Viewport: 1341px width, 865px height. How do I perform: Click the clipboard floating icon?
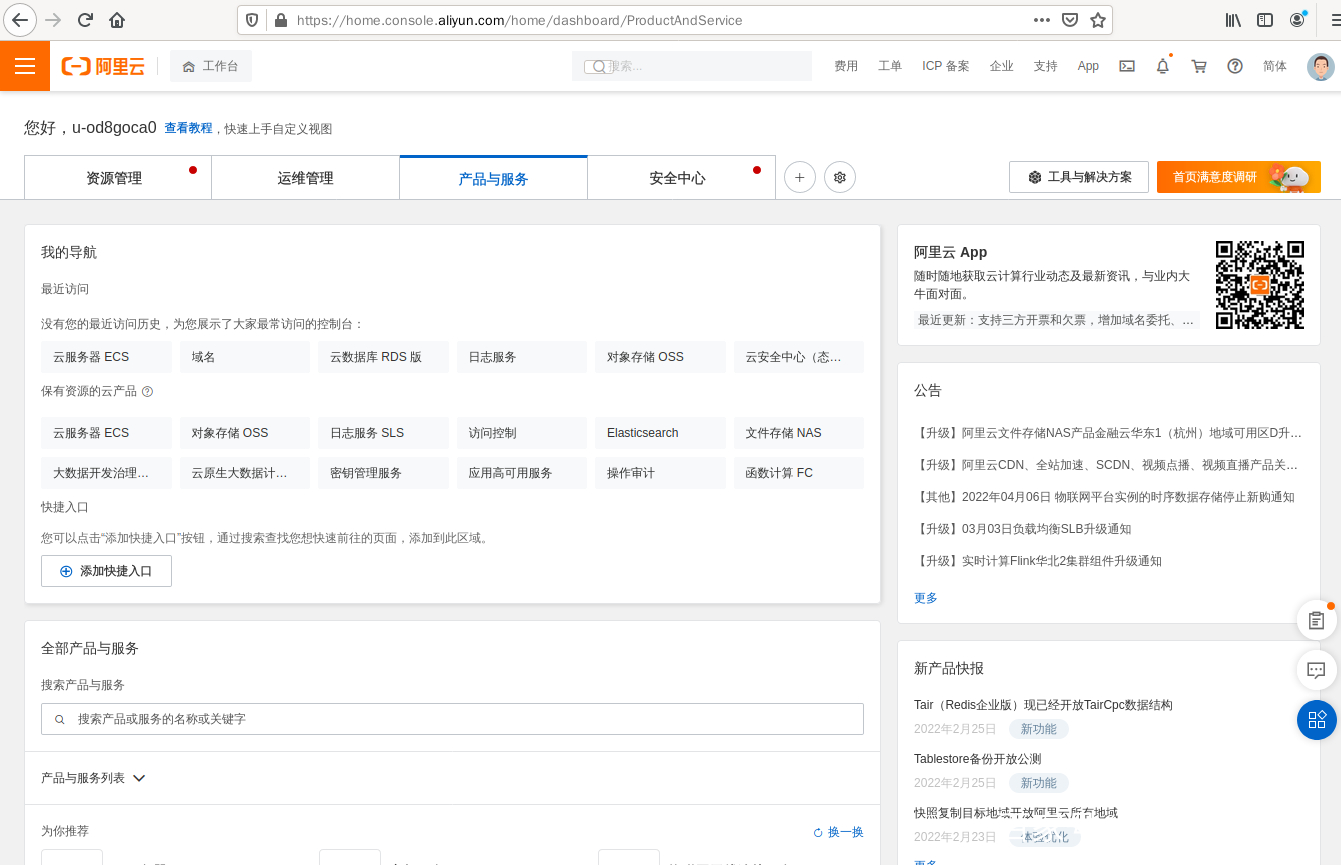(x=1317, y=621)
